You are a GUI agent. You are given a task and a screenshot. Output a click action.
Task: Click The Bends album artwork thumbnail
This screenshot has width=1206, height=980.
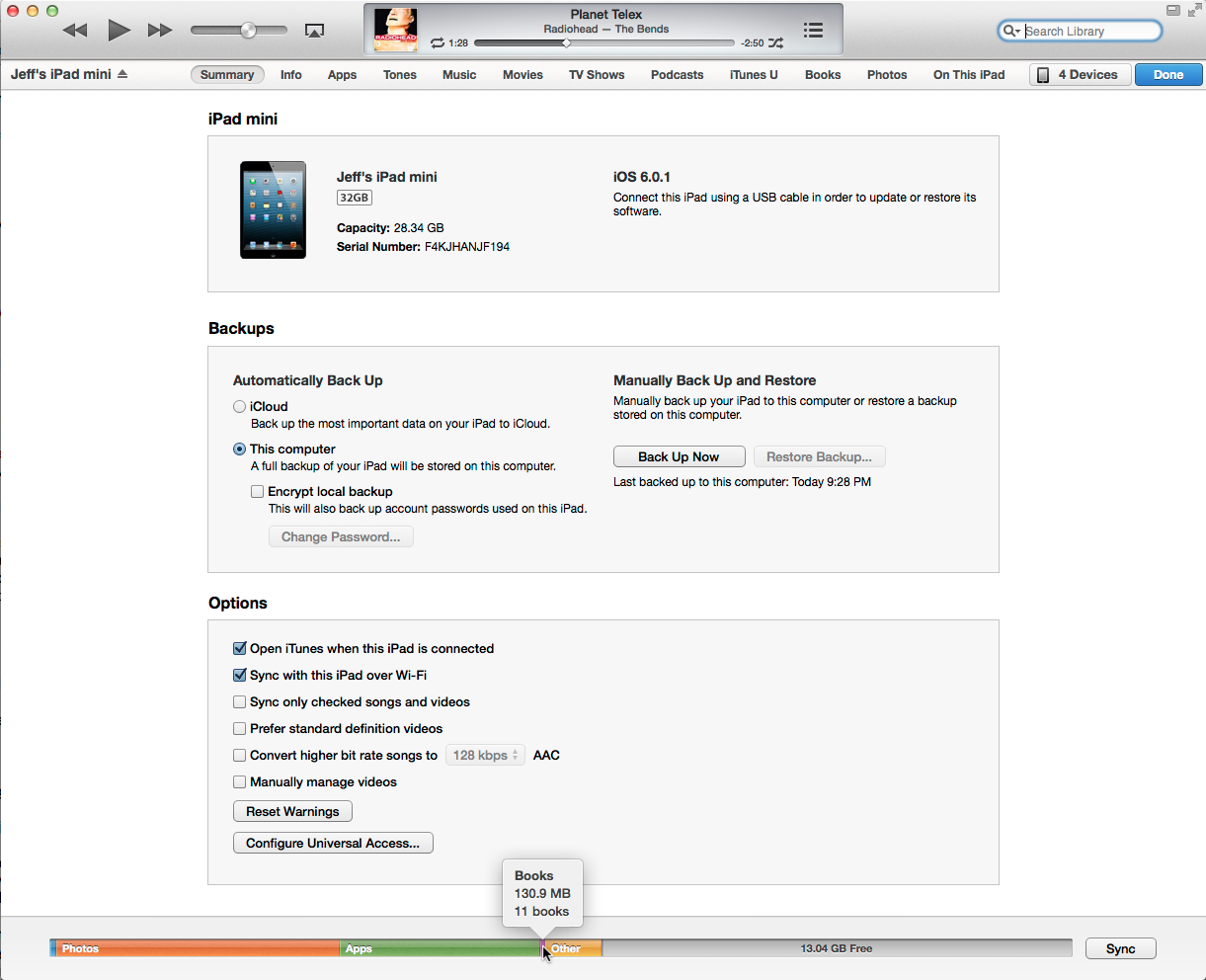coord(396,31)
